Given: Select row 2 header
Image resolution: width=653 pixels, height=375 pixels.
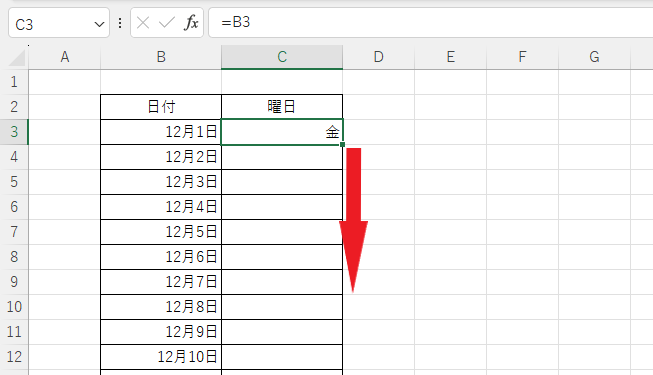Looking at the screenshot, I should coord(14,107).
